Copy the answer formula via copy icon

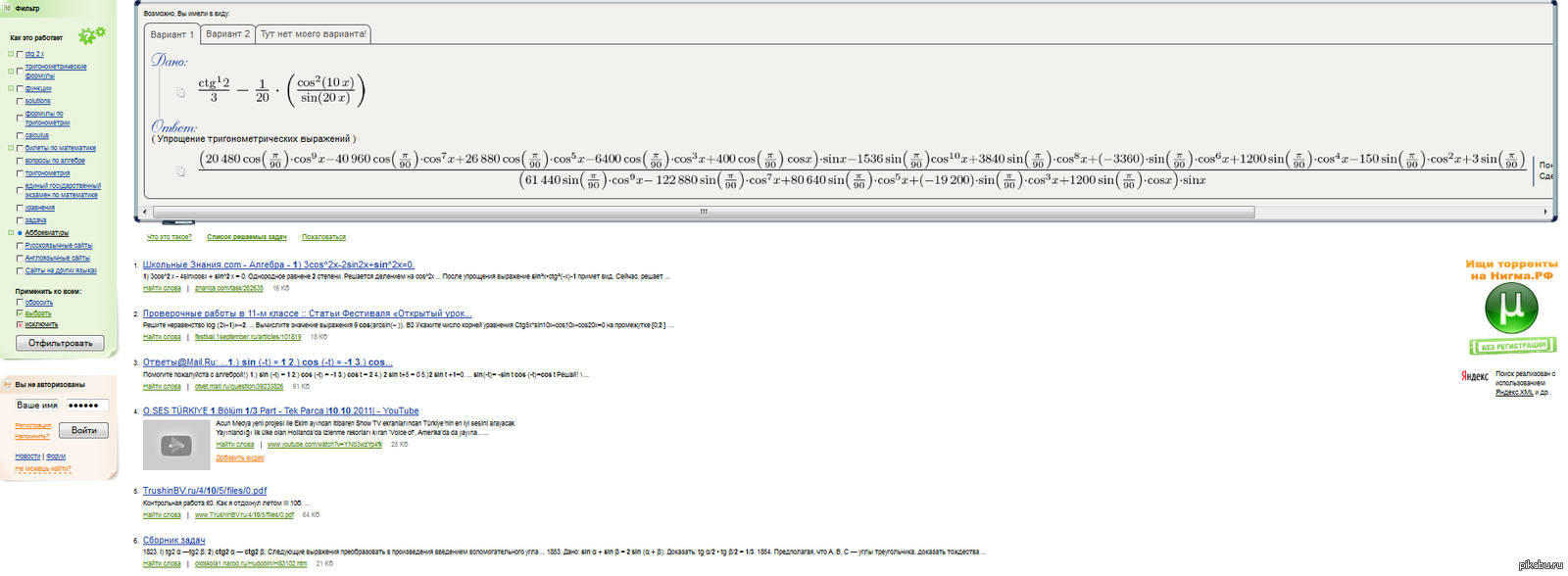coord(180,170)
